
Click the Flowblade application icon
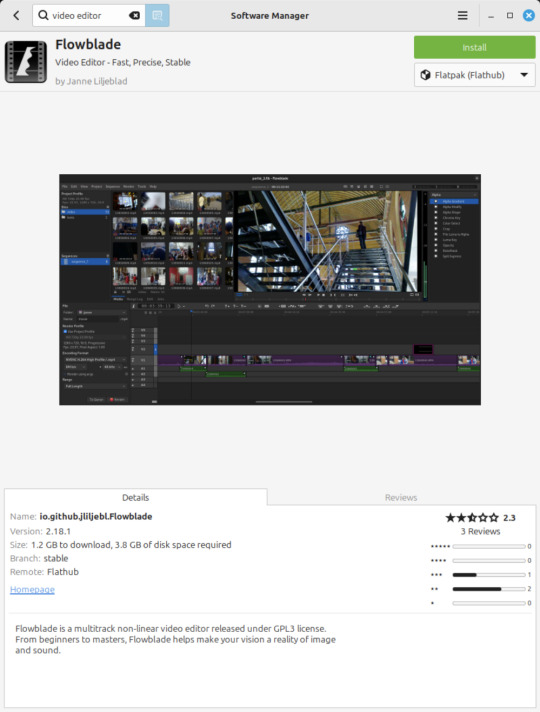pyautogui.click(x=26, y=62)
